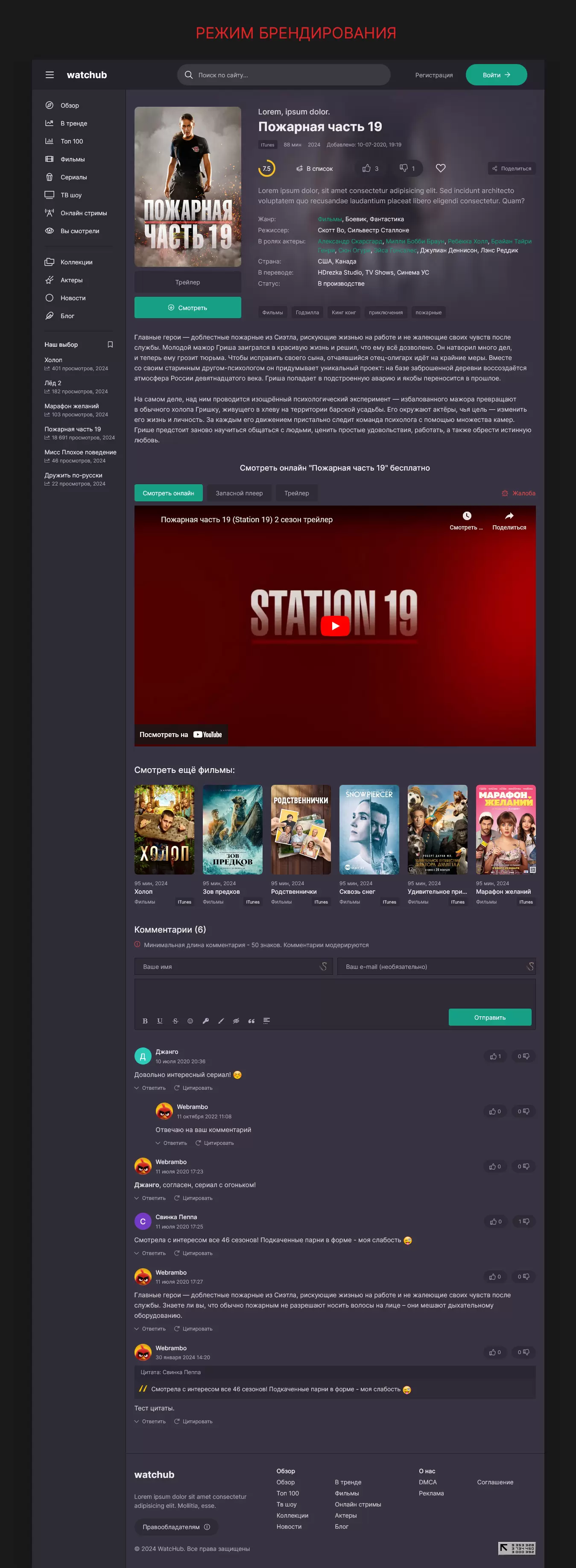Click the bookmark icon next to Наш выбор
Viewport: 576px width, 1568px height.
(x=110, y=345)
